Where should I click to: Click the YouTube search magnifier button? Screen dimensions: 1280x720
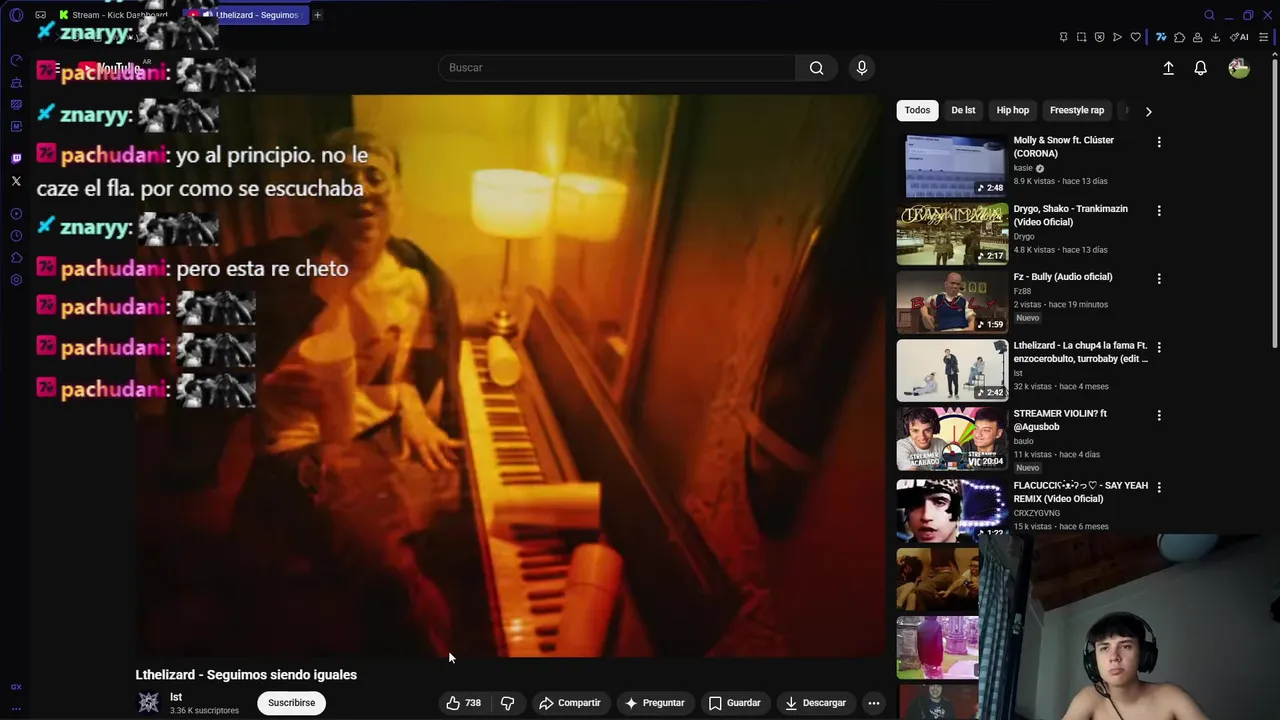pos(817,68)
